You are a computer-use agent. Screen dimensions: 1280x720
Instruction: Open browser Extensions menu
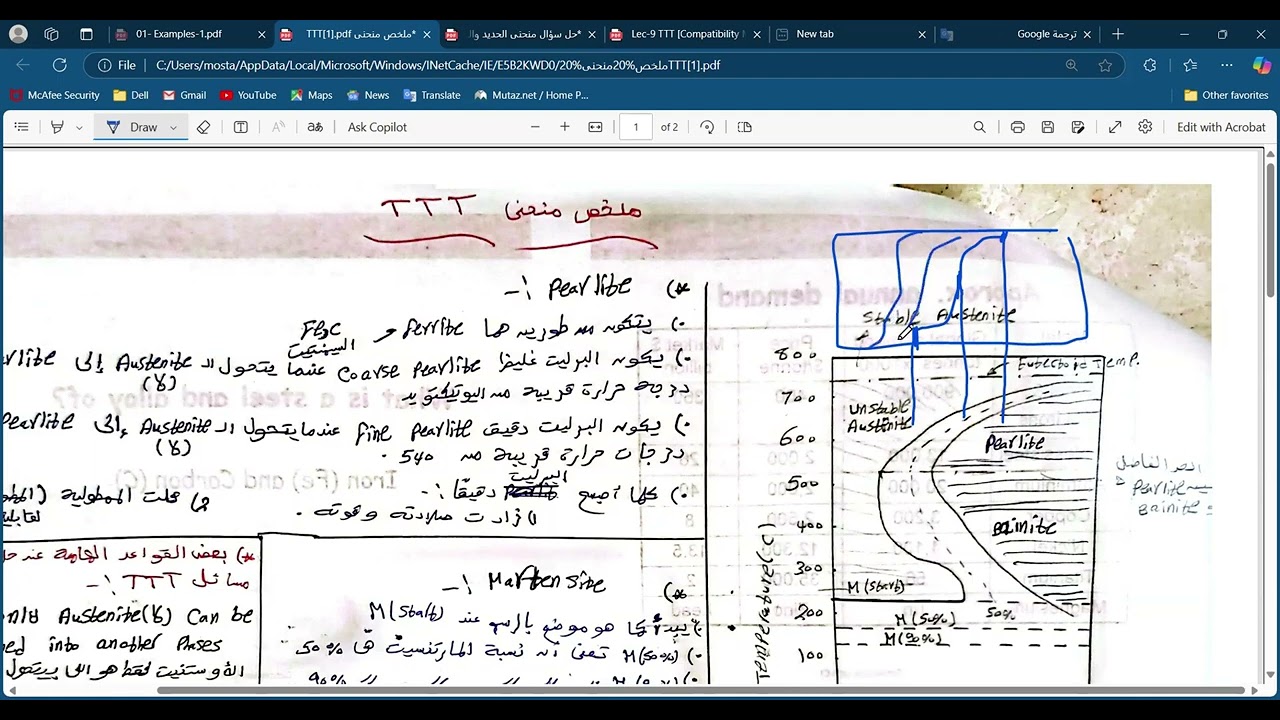pos(1150,65)
